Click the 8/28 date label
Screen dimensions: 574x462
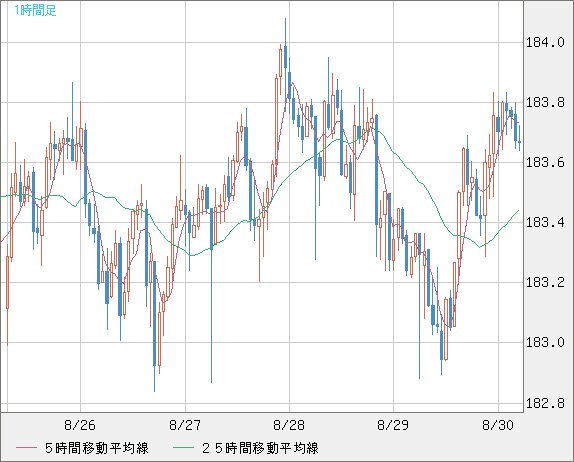pyautogui.click(x=289, y=425)
